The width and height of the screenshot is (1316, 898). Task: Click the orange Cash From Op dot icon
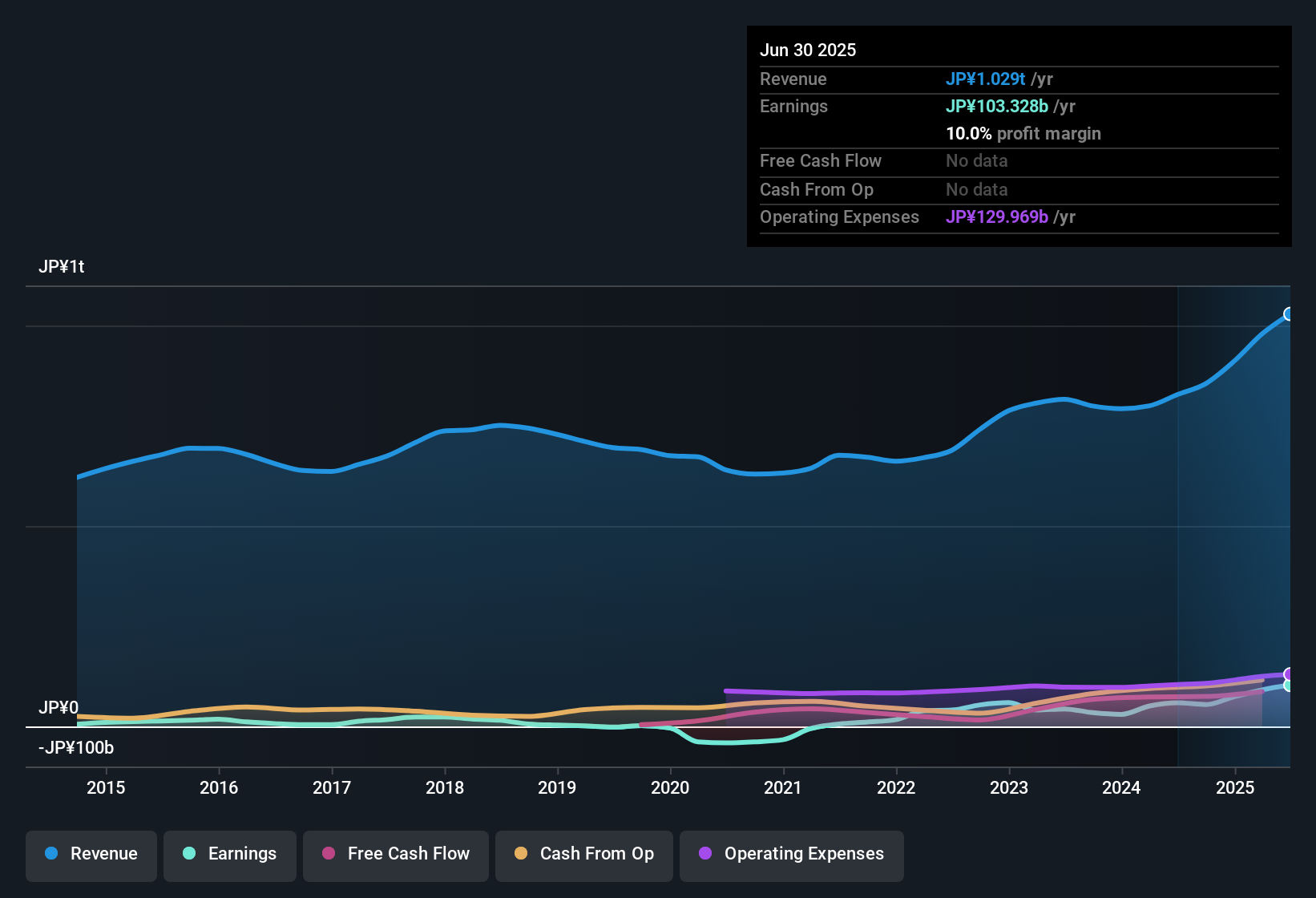[x=520, y=854]
